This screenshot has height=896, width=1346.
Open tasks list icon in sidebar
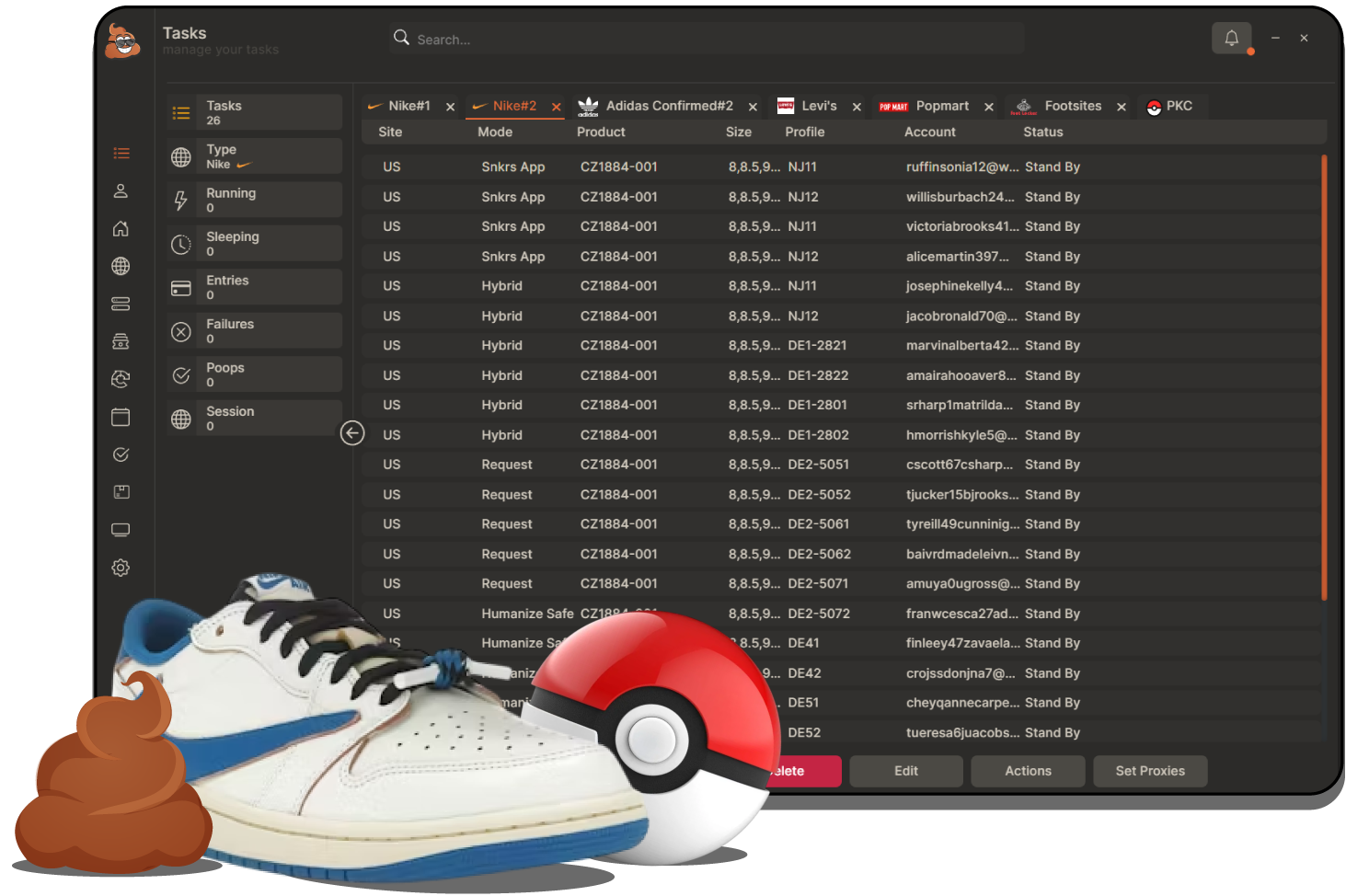[x=121, y=154]
